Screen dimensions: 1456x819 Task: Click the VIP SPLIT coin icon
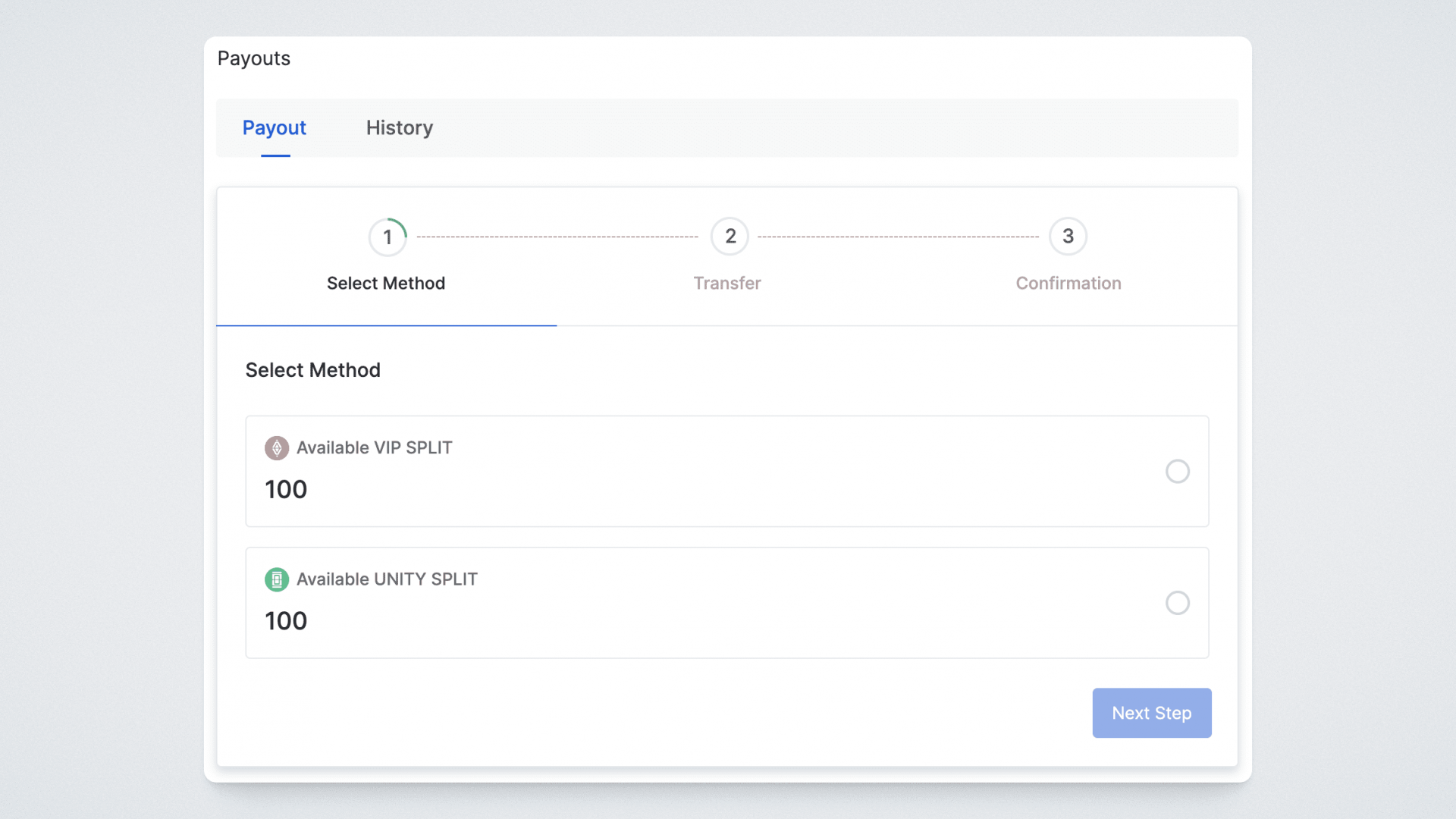point(276,448)
